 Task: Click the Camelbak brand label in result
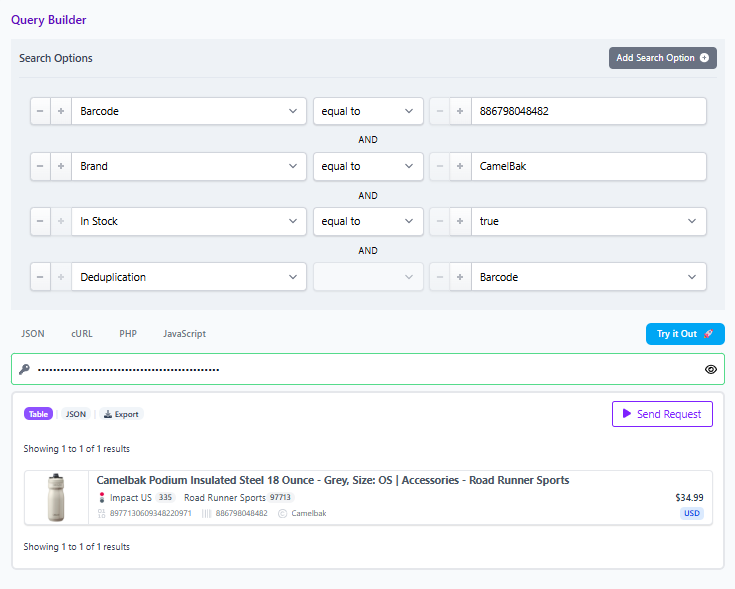point(308,513)
